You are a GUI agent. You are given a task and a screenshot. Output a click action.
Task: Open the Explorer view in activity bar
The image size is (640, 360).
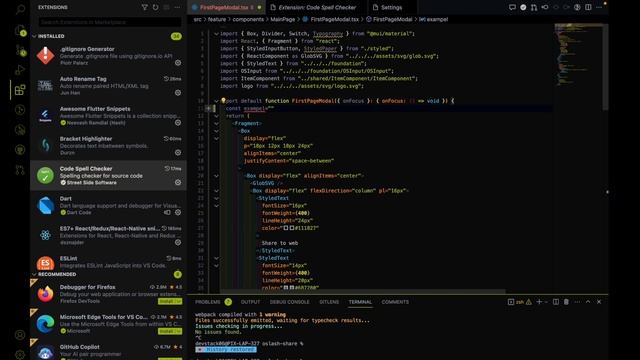tap(20, 31)
